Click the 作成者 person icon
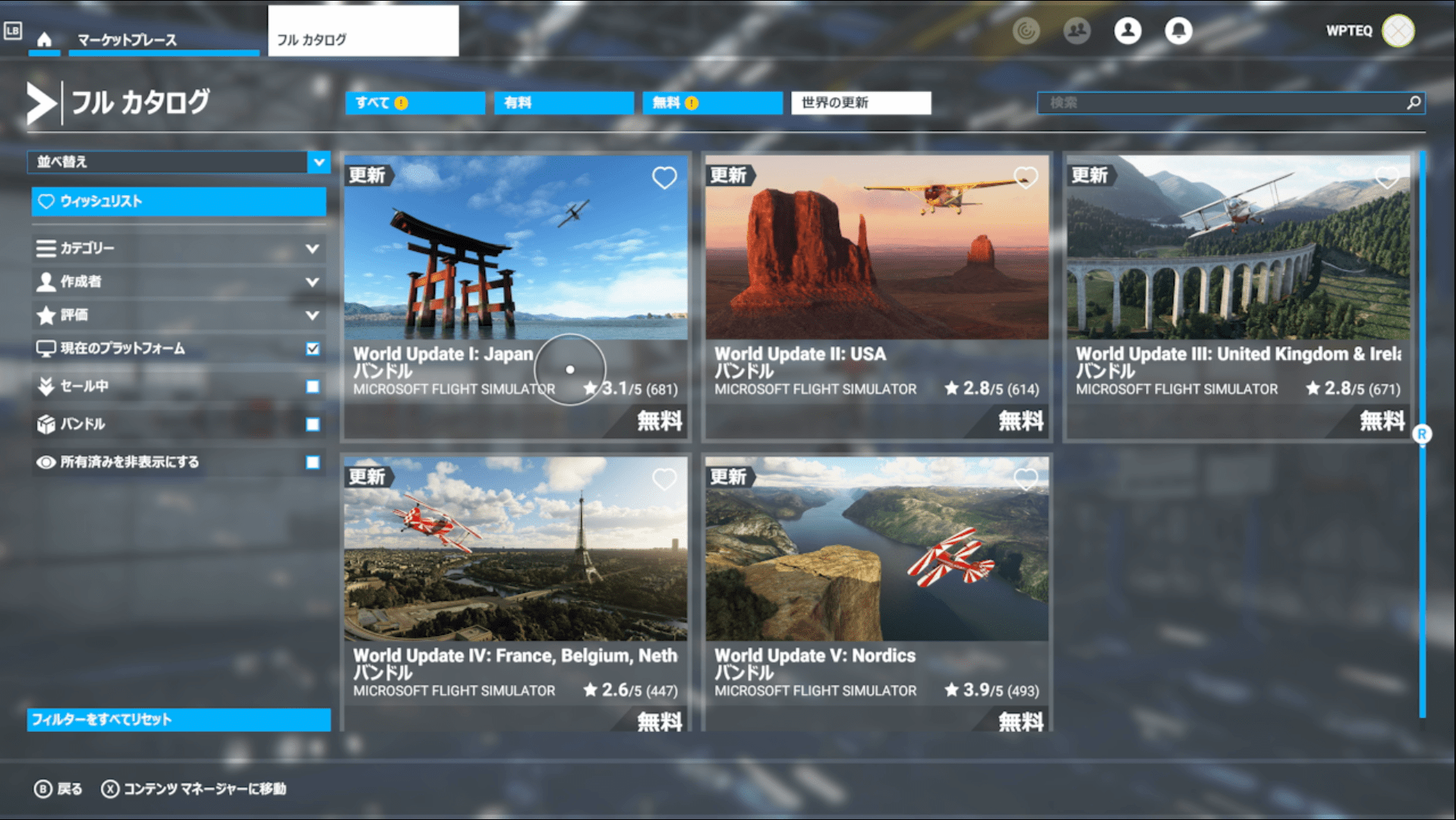 pos(46,282)
